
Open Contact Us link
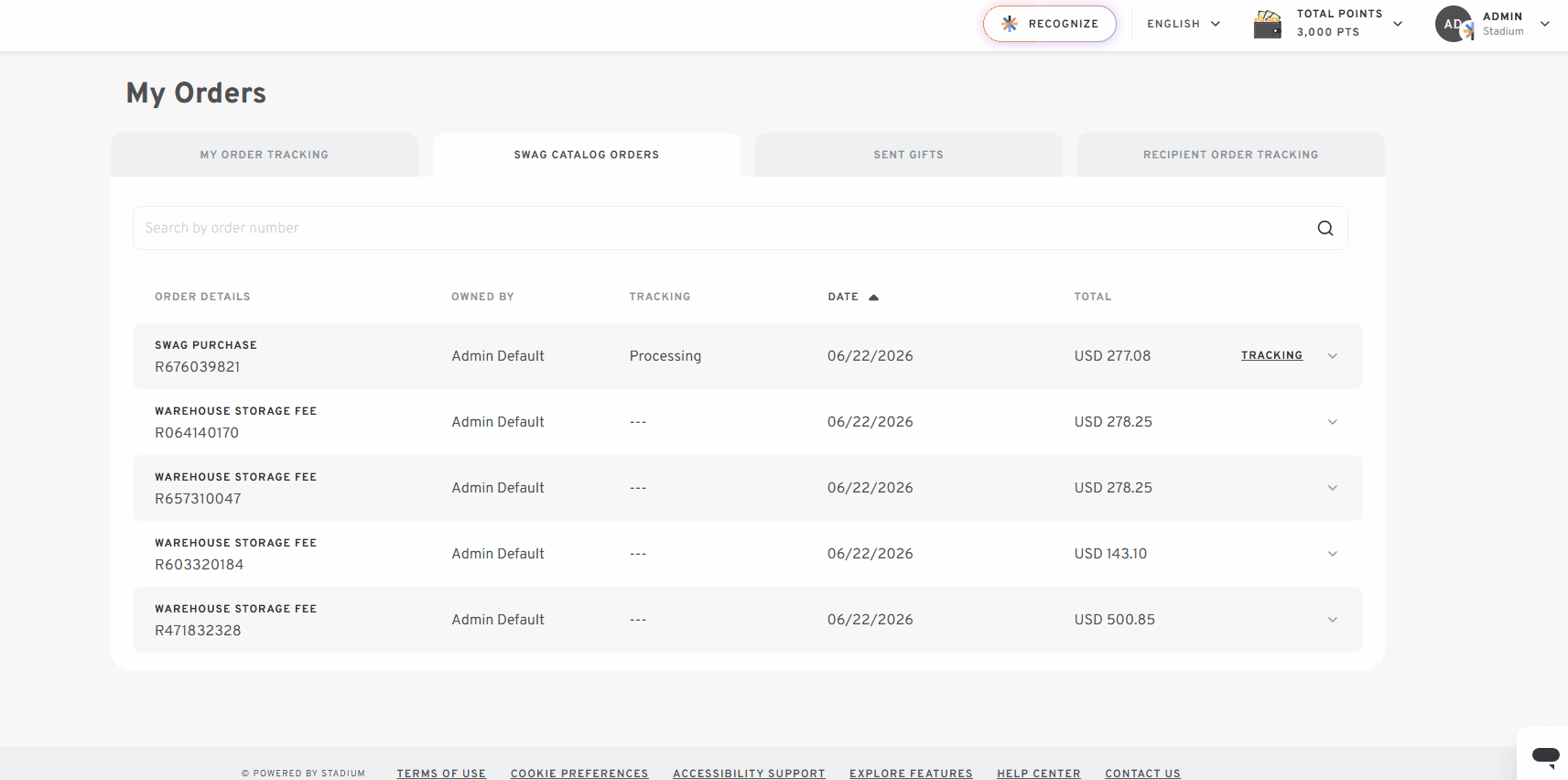click(x=1142, y=774)
